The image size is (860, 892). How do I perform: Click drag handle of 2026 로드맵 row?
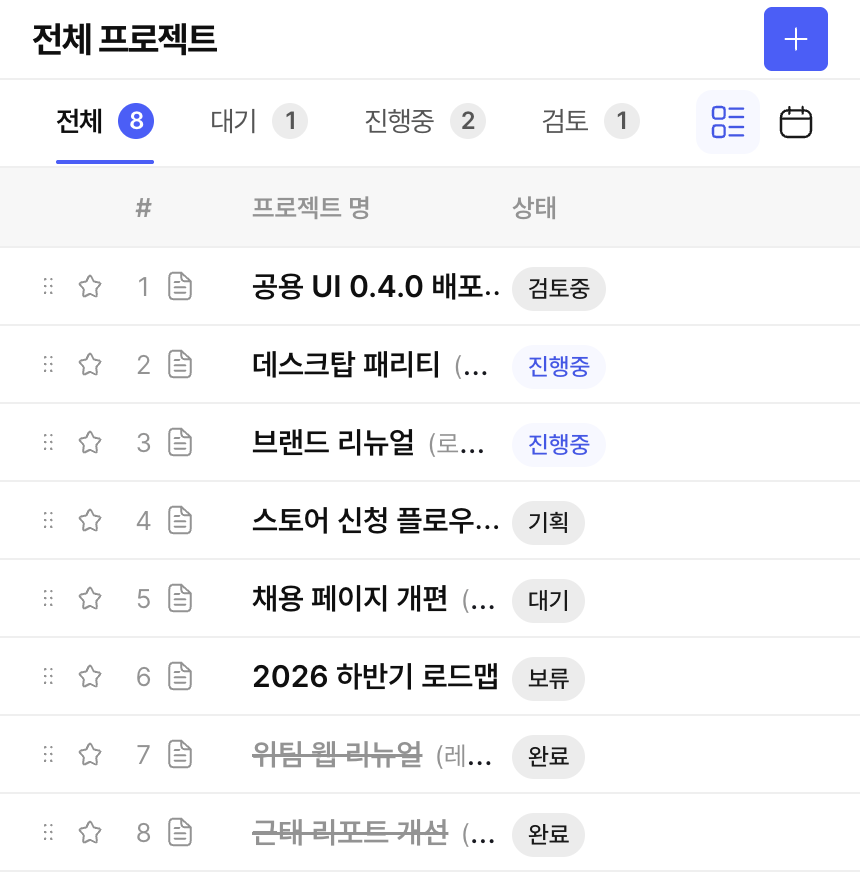(48, 676)
